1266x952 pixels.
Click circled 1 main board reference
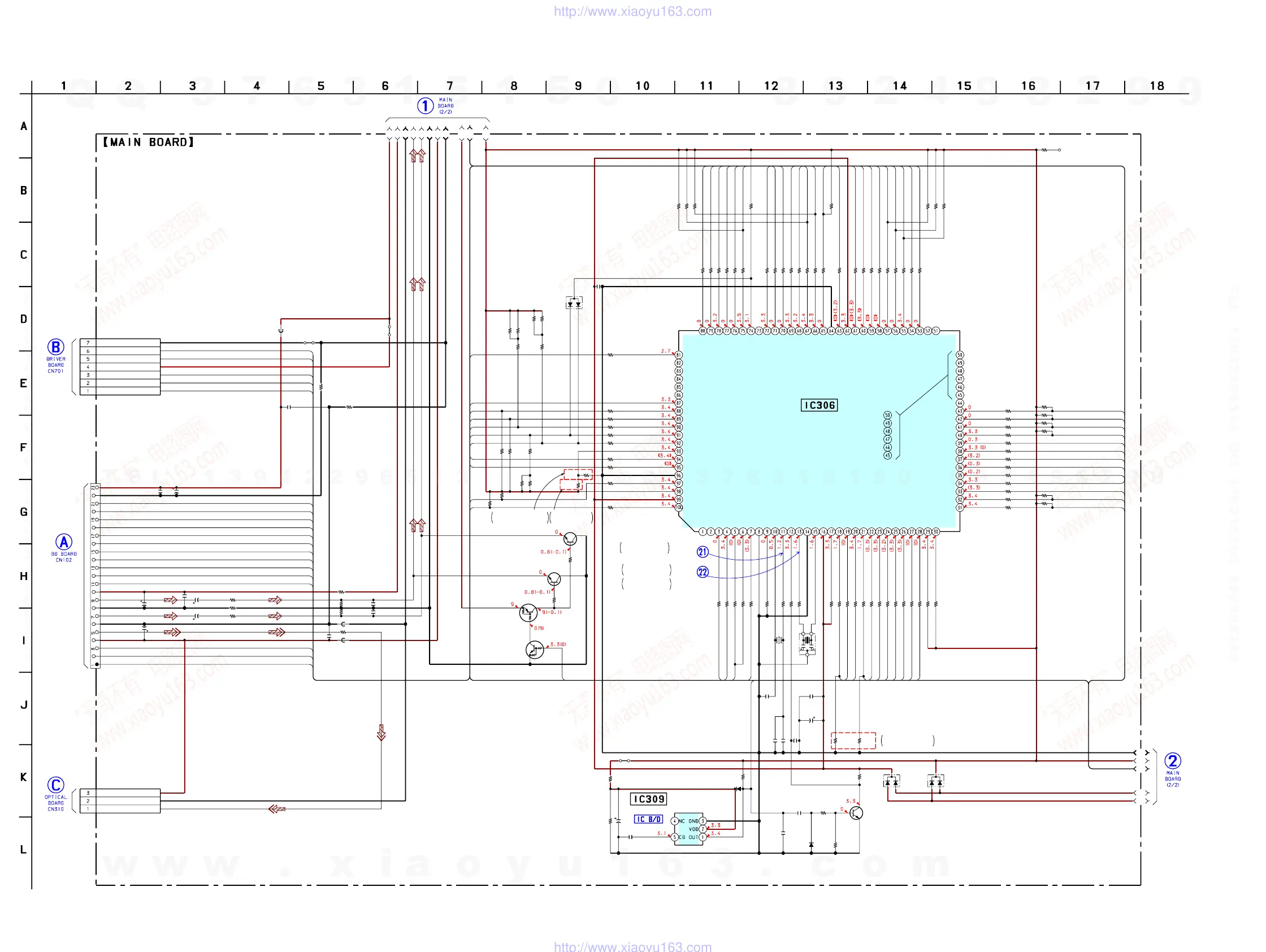(425, 106)
